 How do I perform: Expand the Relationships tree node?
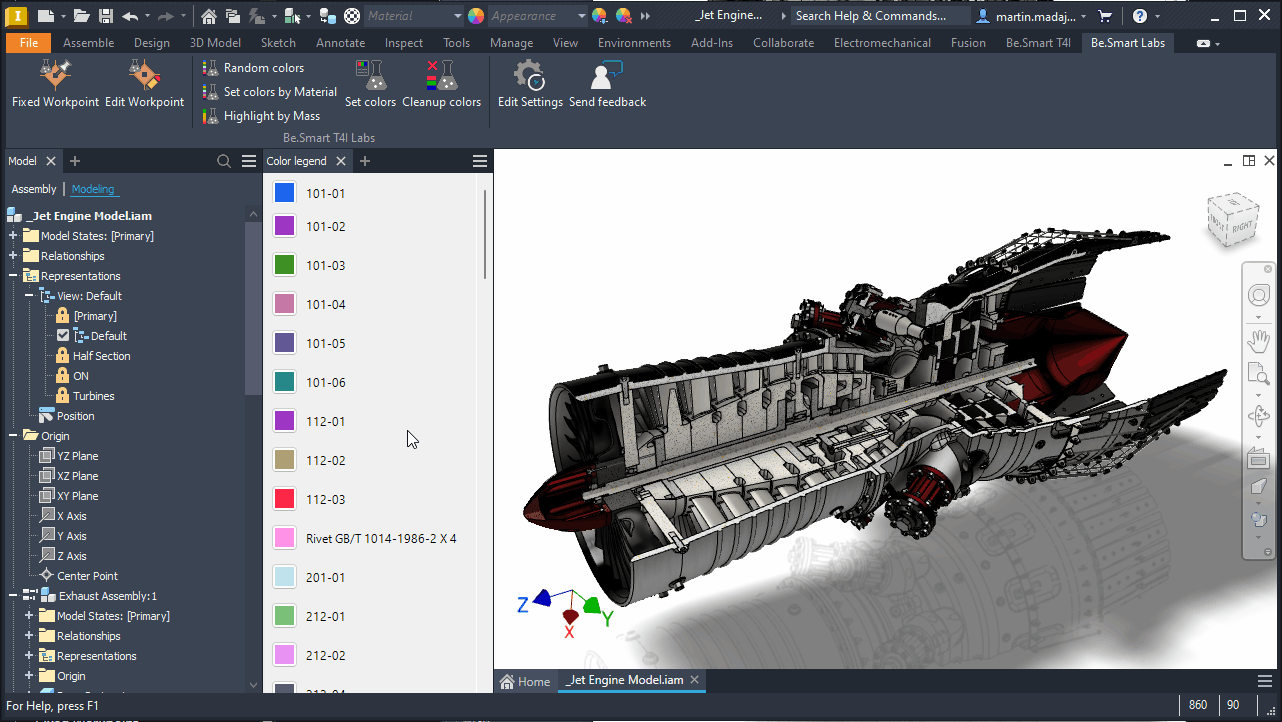(13, 256)
